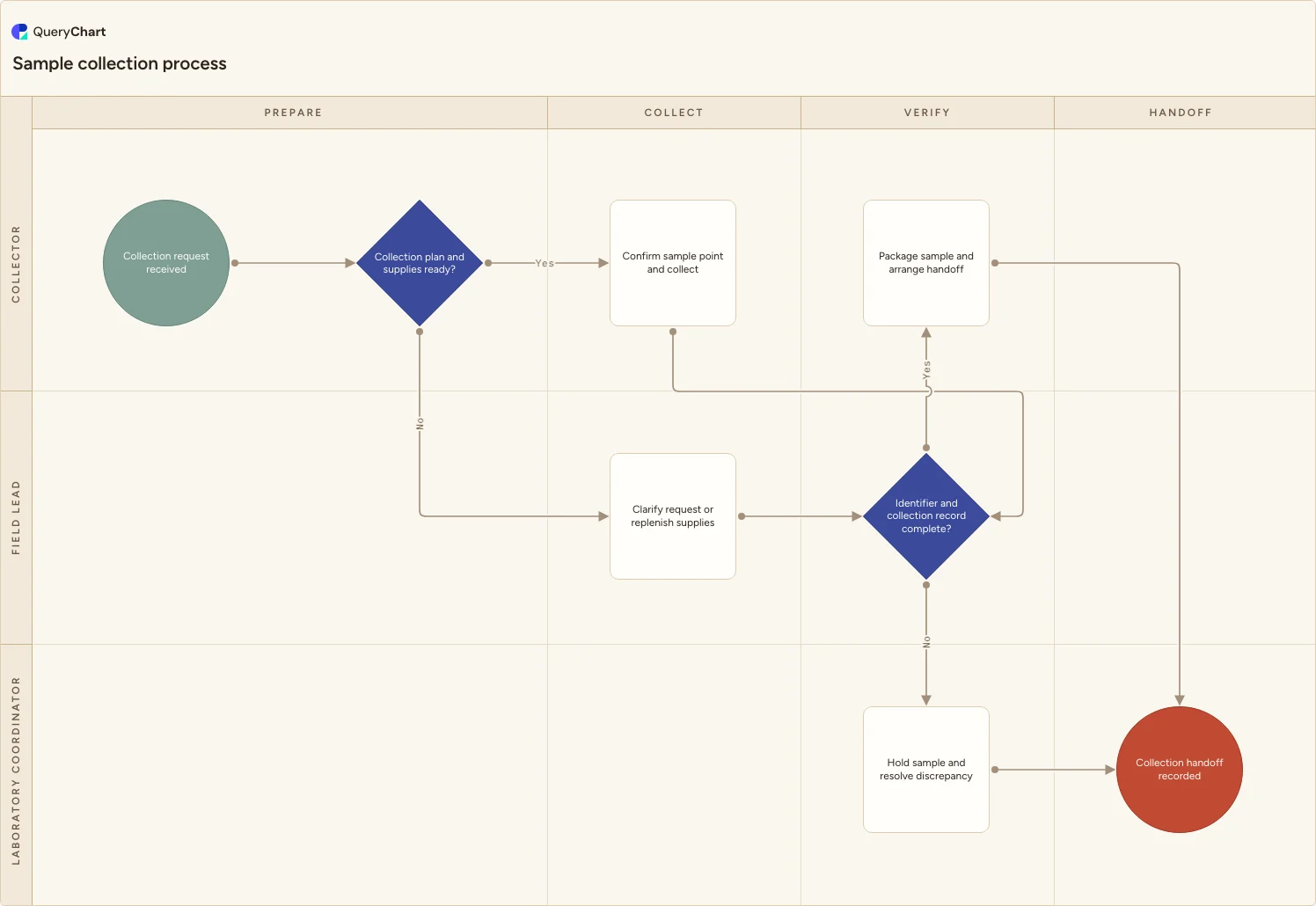This screenshot has height=906, width=1316.
Task: Click the VERIFY column header
Action: [x=927, y=113]
